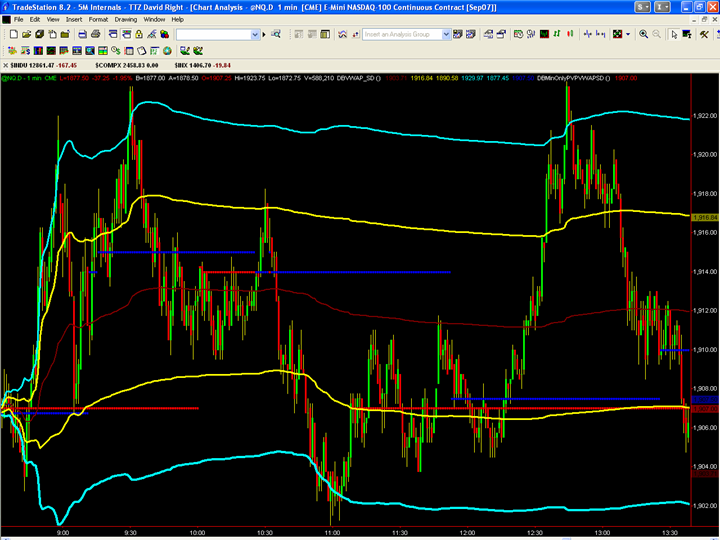The height and width of the screenshot is (540, 720).
Task: Click the first green trading desk icon
Action: click(185, 51)
